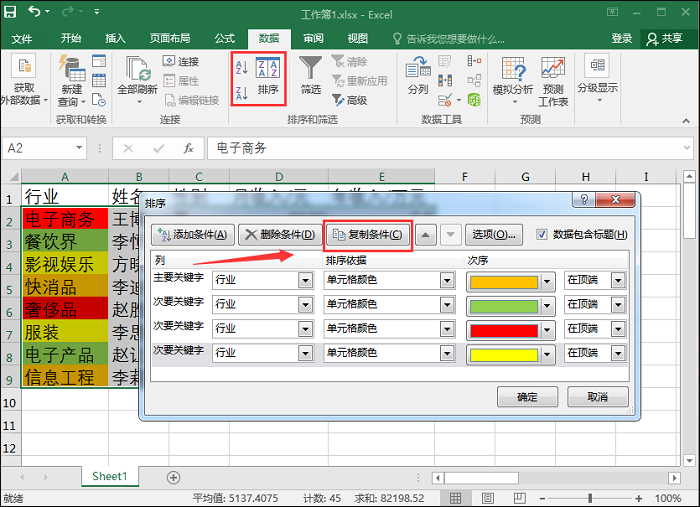Switch to Page Break Preview
The height and width of the screenshot is (507, 700).
tap(519, 498)
